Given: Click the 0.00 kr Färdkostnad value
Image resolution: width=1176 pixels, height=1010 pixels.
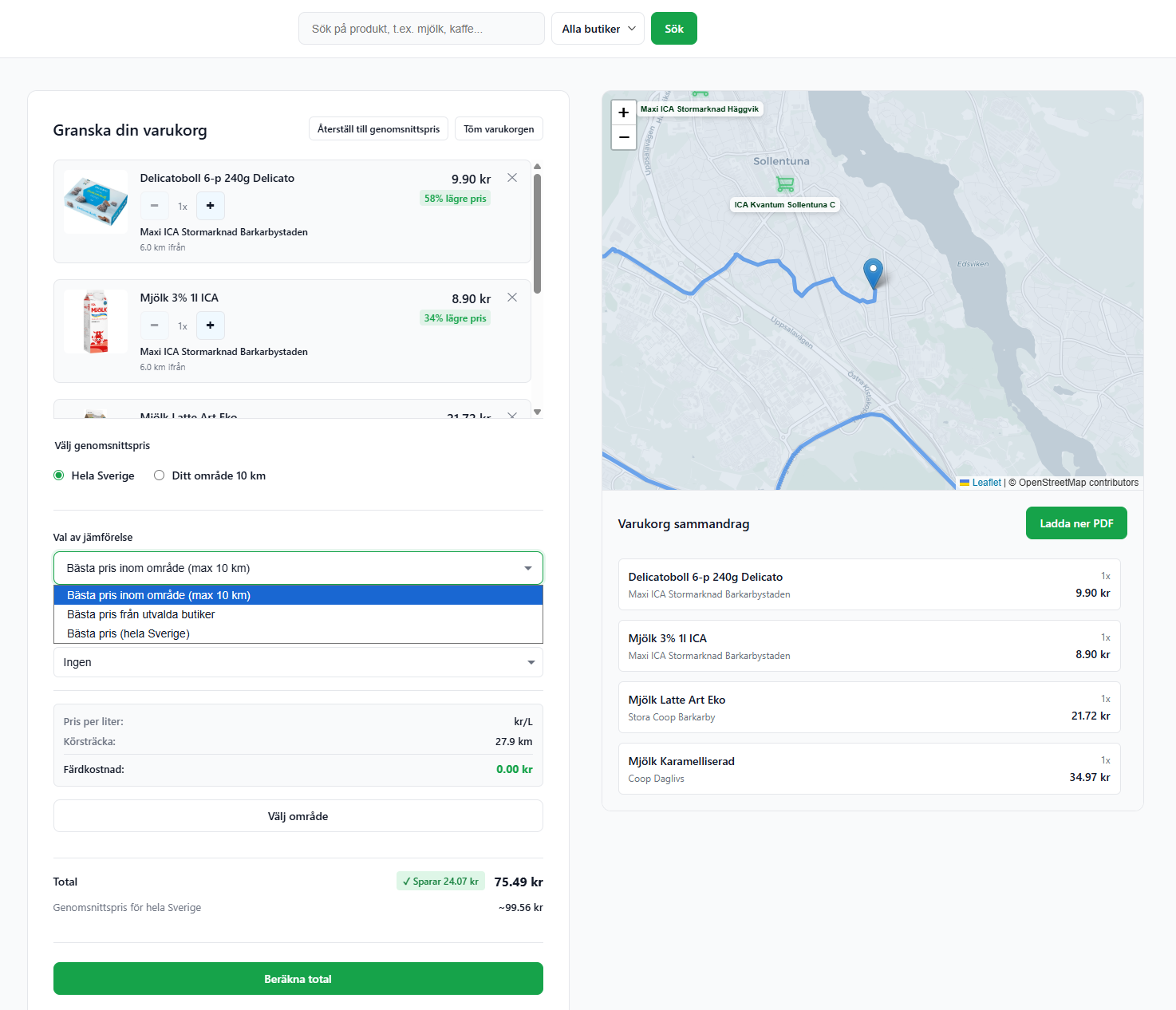Looking at the screenshot, I should 515,770.
